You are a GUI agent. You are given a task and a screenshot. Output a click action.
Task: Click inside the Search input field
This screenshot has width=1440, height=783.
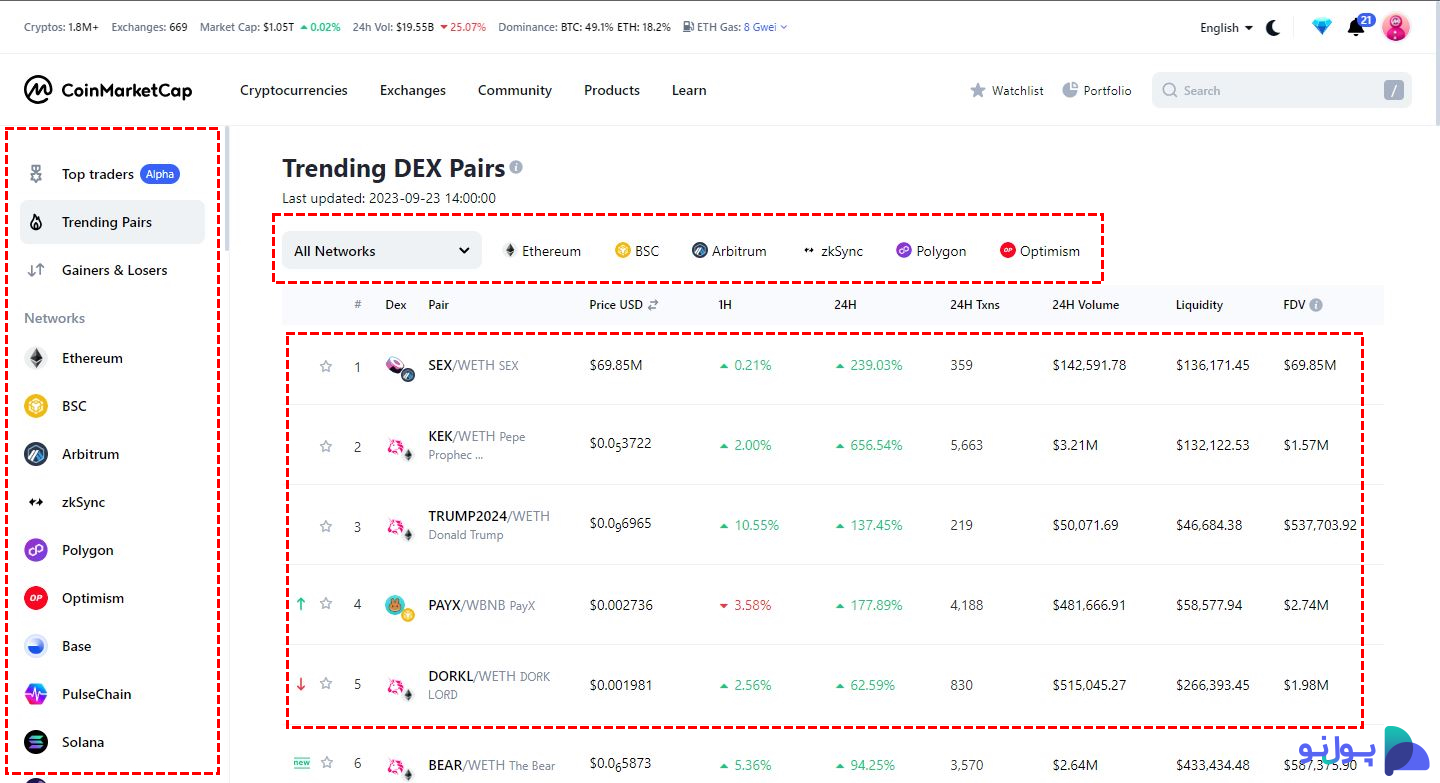coord(1282,90)
